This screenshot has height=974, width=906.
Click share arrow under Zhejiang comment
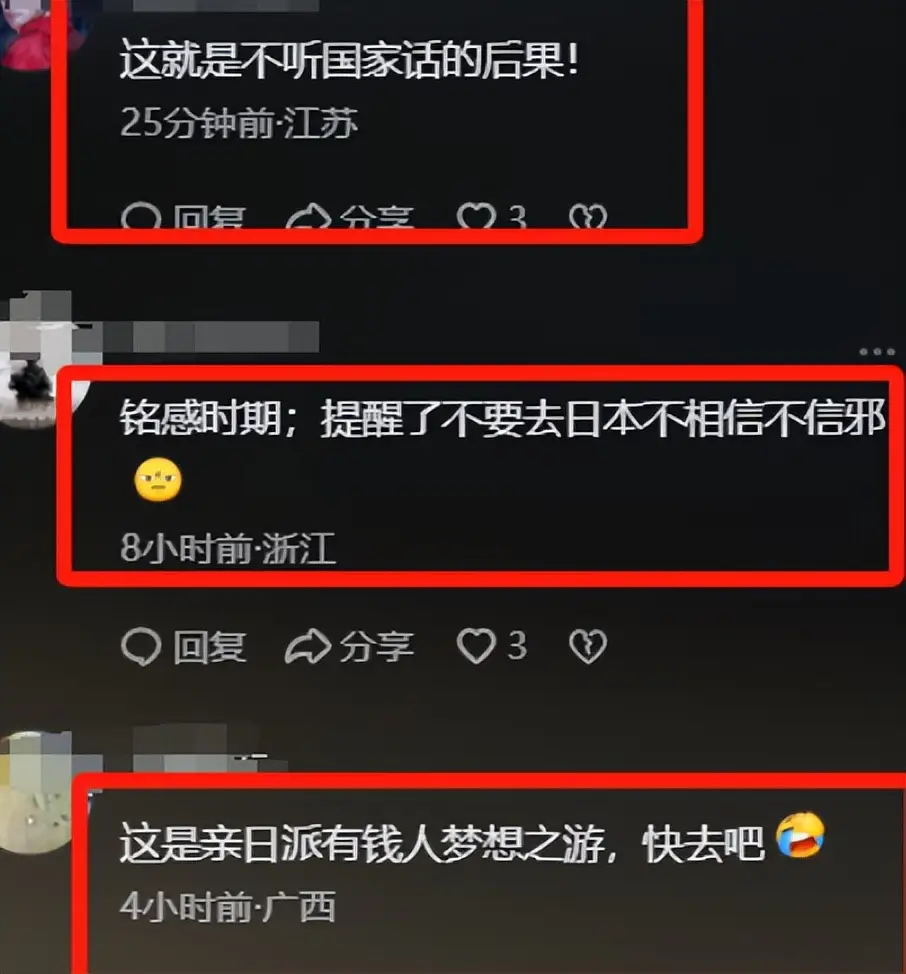(307, 647)
